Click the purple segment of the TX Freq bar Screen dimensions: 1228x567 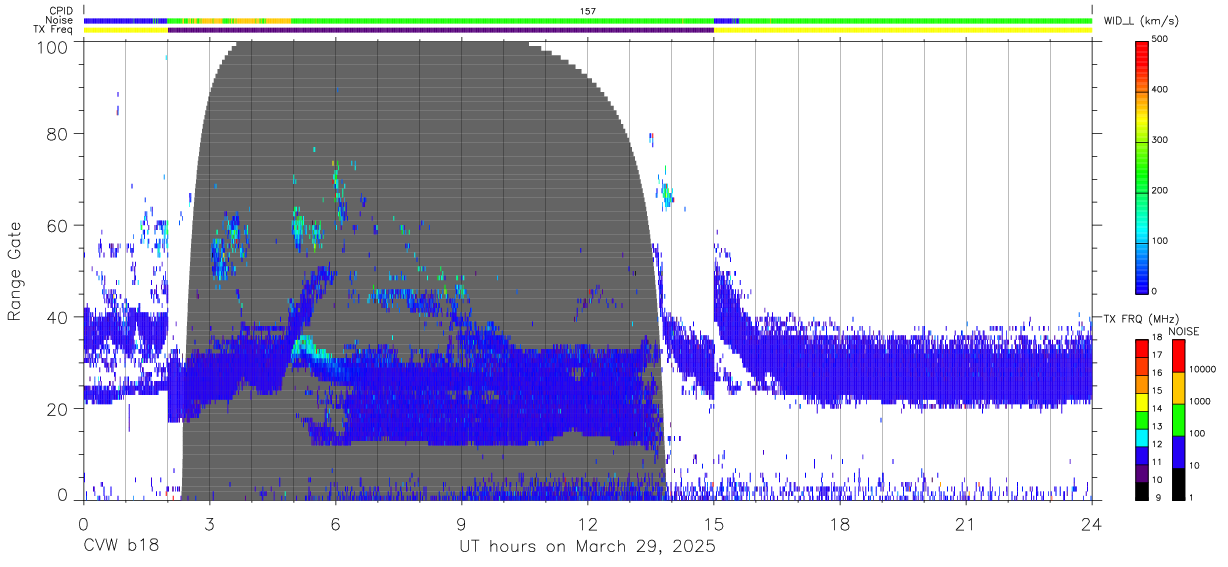pos(441,30)
